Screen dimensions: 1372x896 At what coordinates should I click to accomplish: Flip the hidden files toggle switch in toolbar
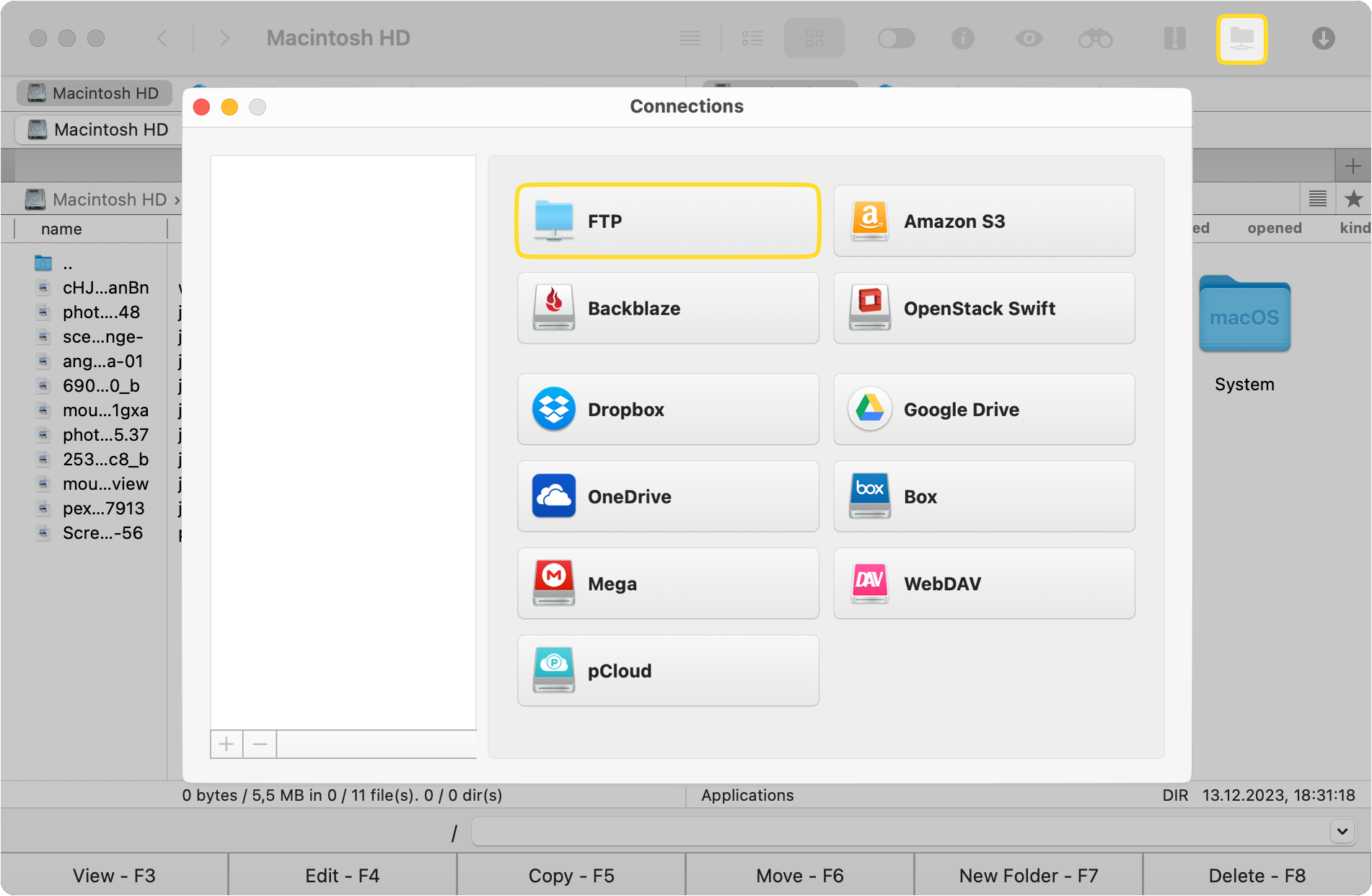click(896, 38)
